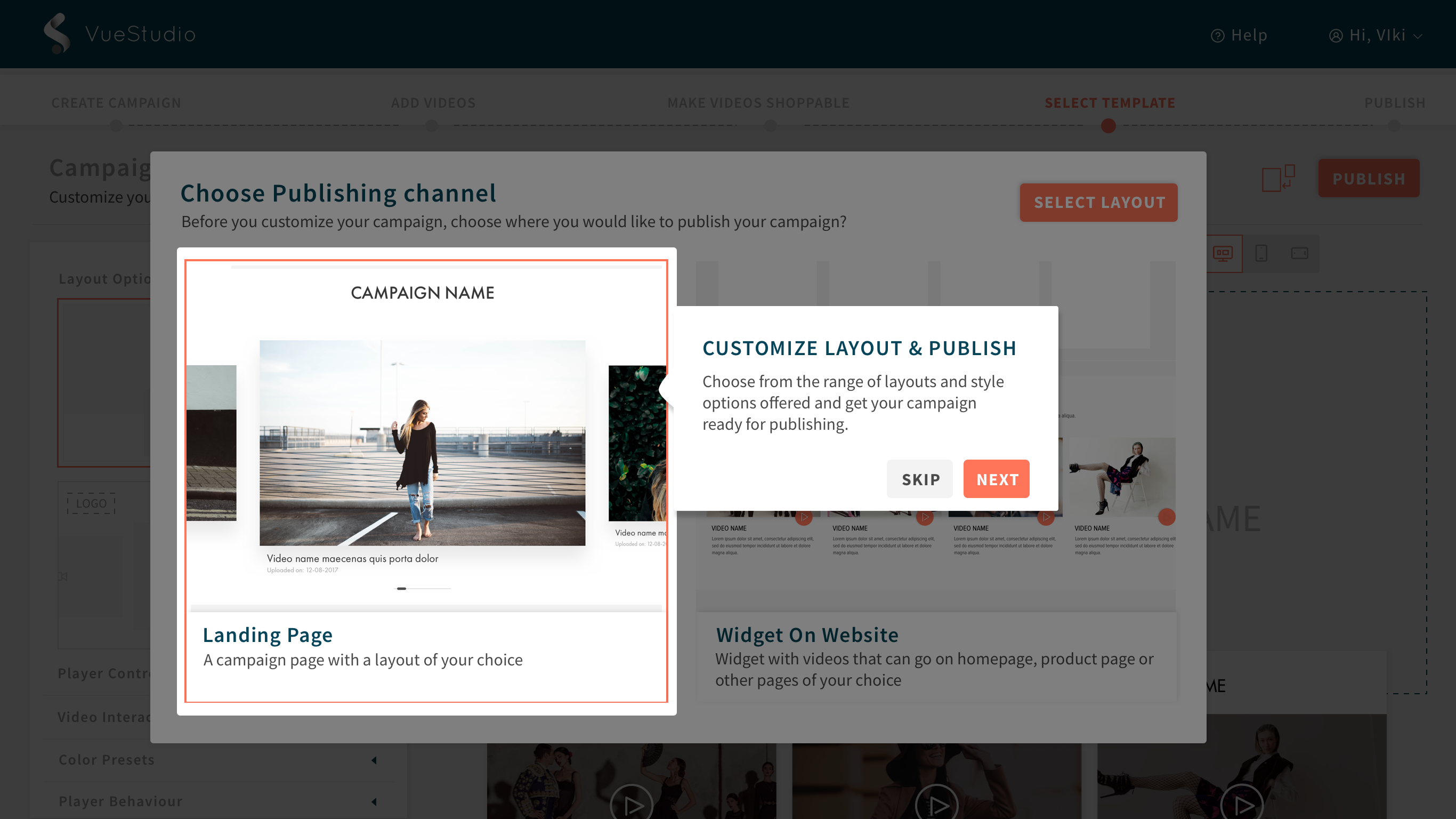Click the orange Select Template step marker
The image size is (1456, 819).
tap(1108, 125)
